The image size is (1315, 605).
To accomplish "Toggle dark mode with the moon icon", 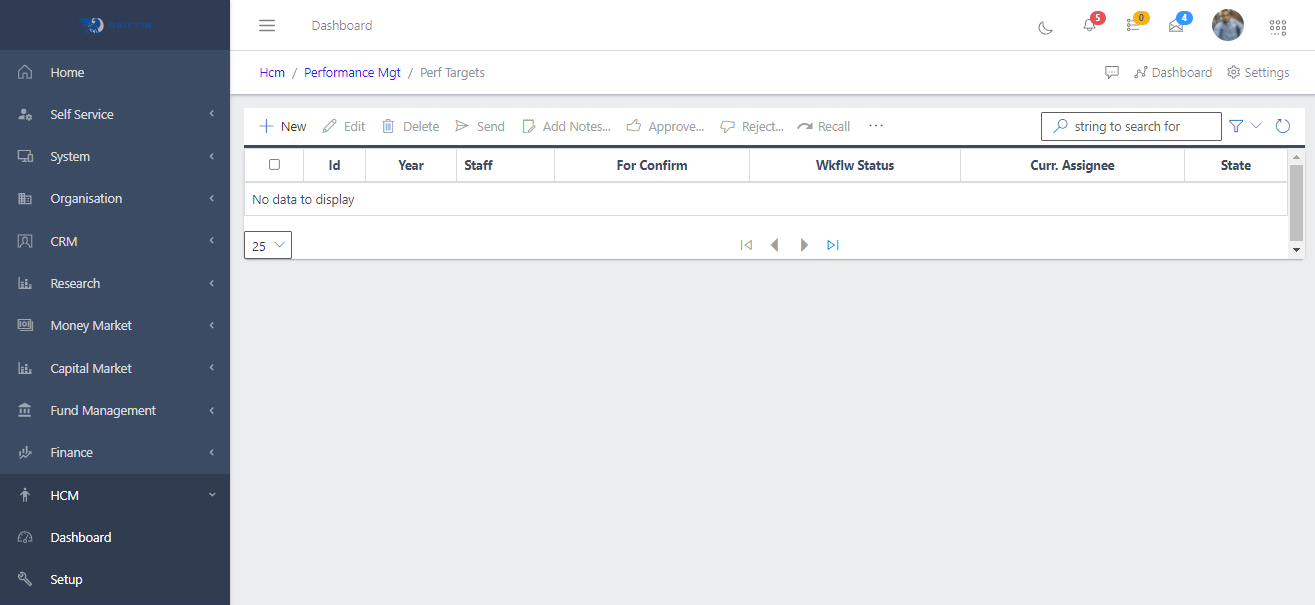I will (x=1044, y=28).
